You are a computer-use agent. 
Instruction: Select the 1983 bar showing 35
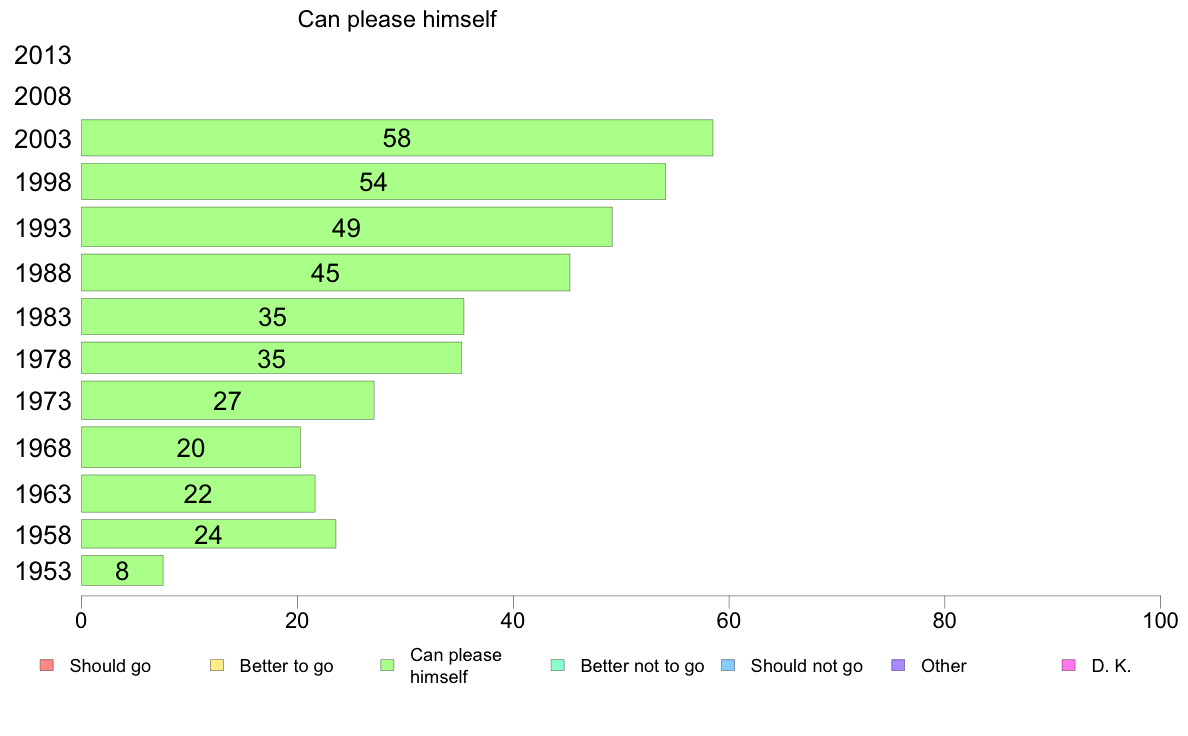272,317
